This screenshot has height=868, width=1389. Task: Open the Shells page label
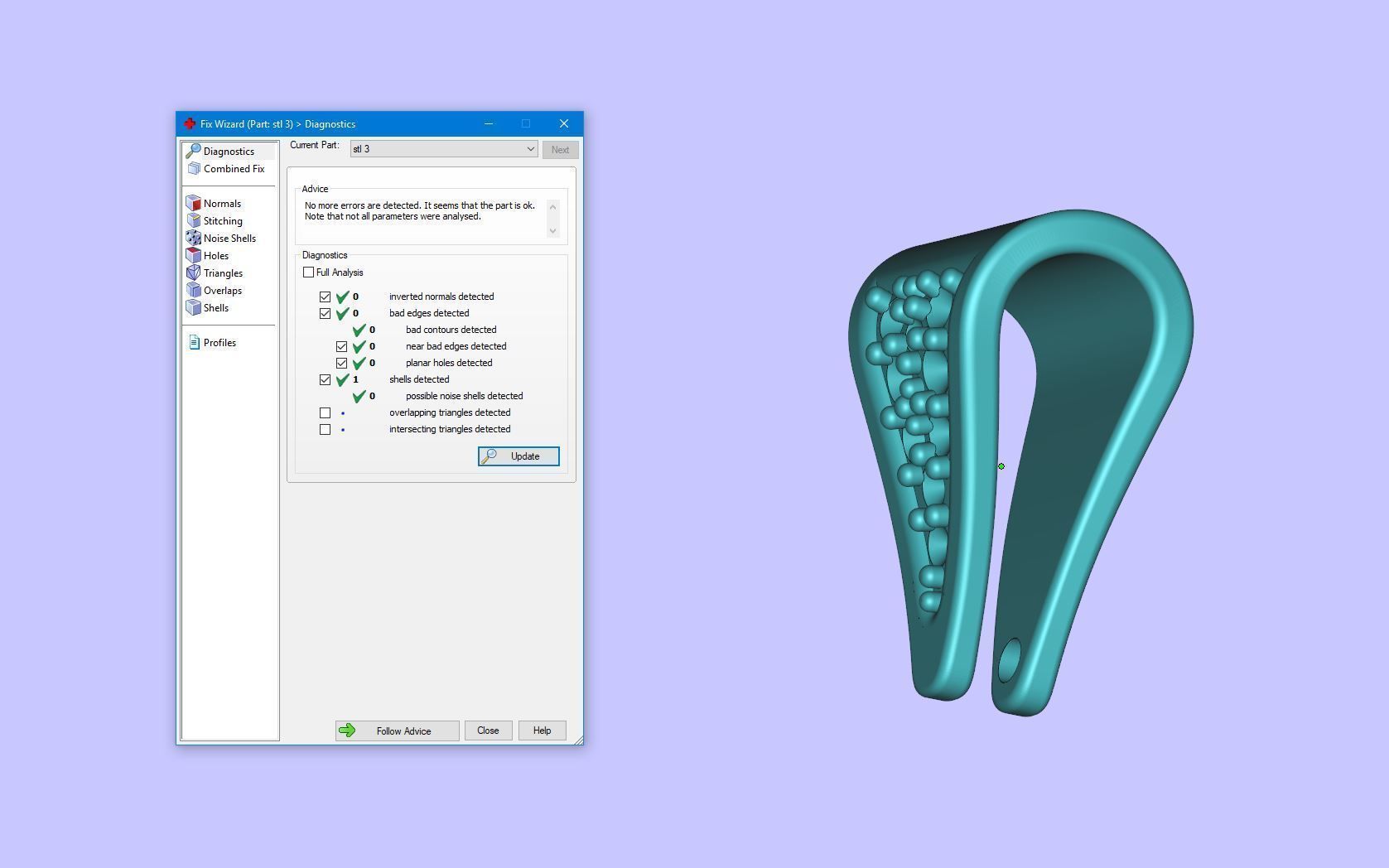(x=216, y=308)
